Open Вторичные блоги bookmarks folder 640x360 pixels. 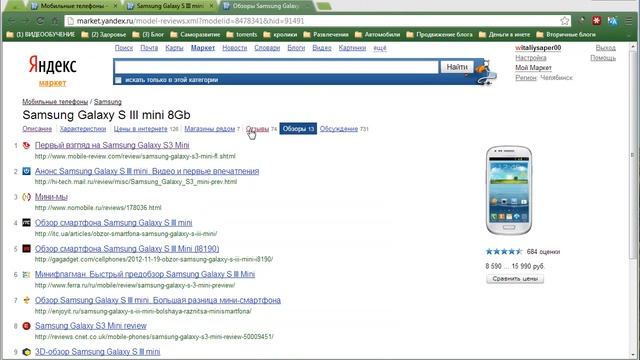coord(566,35)
